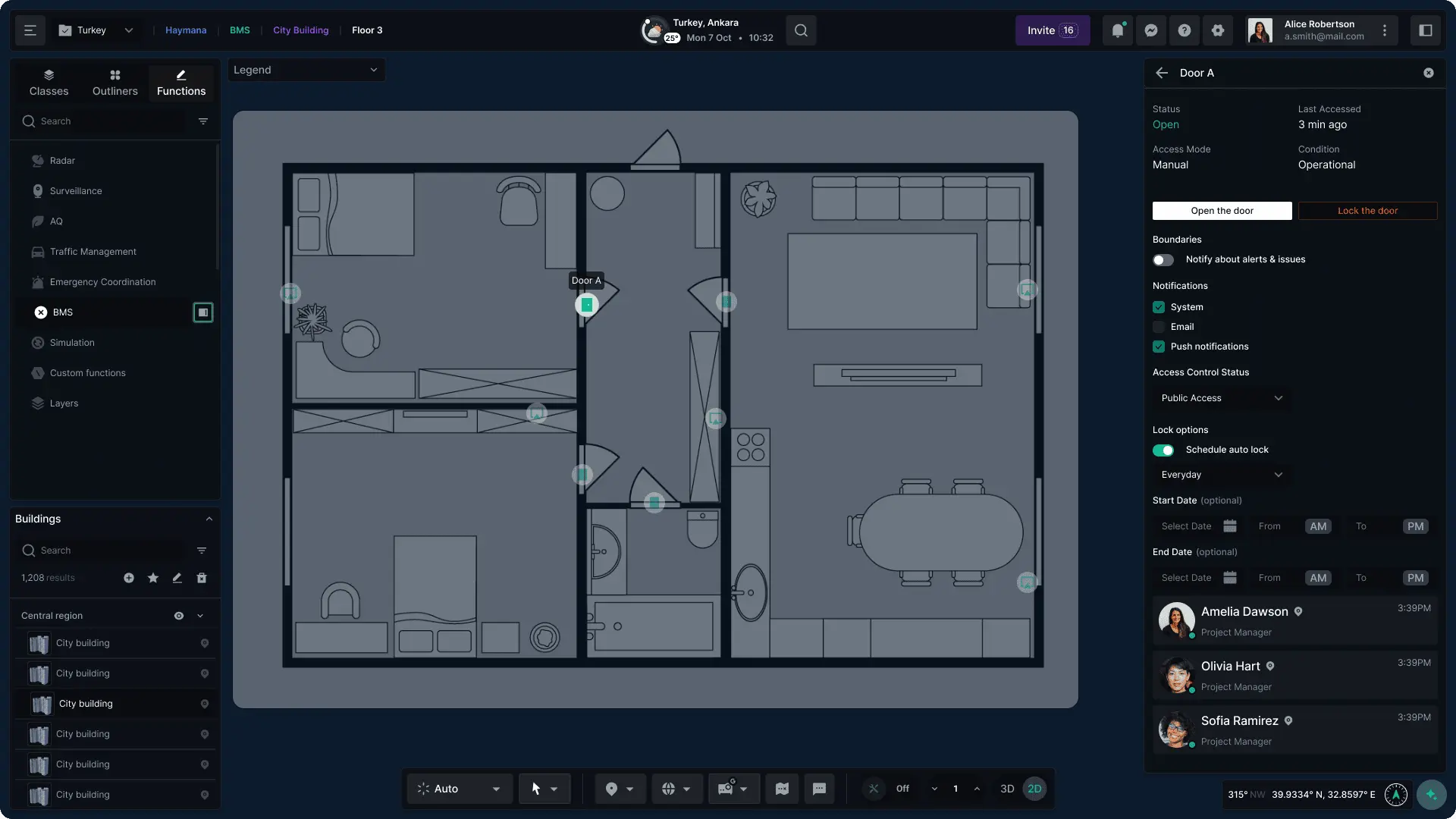Expand the Public Access dropdown
Image resolution: width=1456 pixels, height=819 pixels.
(x=1221, y=398)
